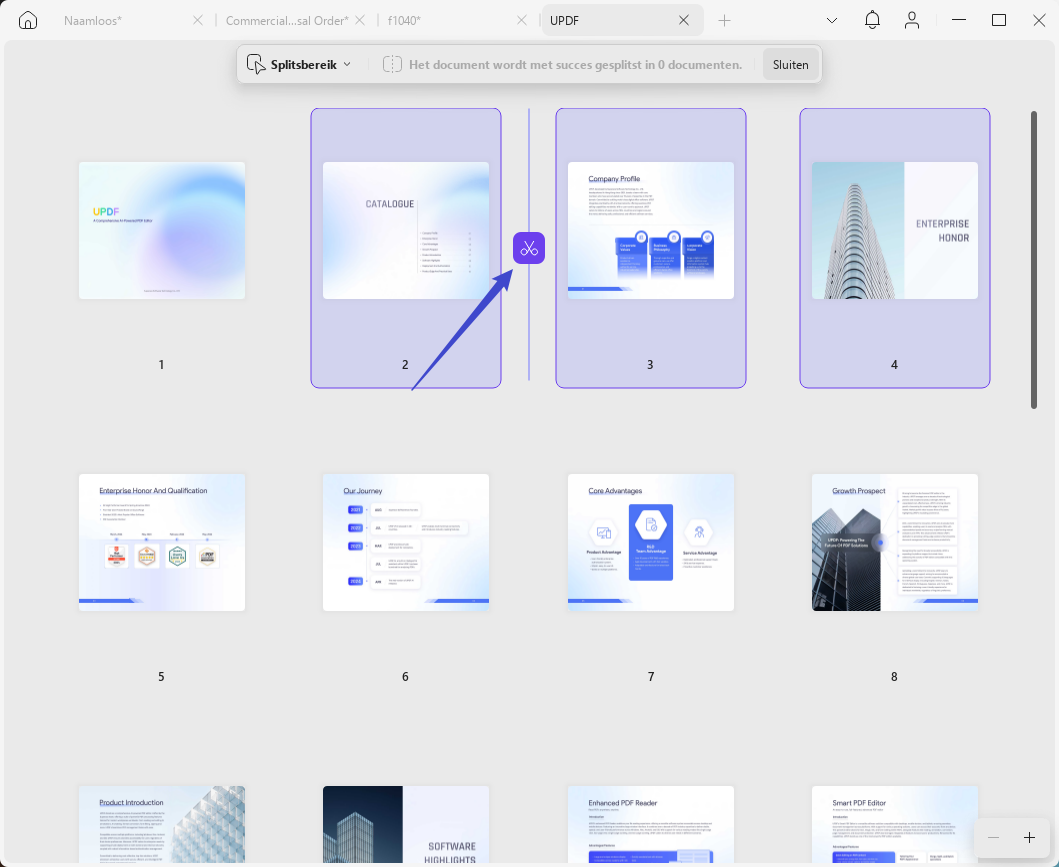The width and height of the screenshot is (1059, 867).
Task: Select page 7 Core Advantages thumbnail
Action: pos(650,542)
